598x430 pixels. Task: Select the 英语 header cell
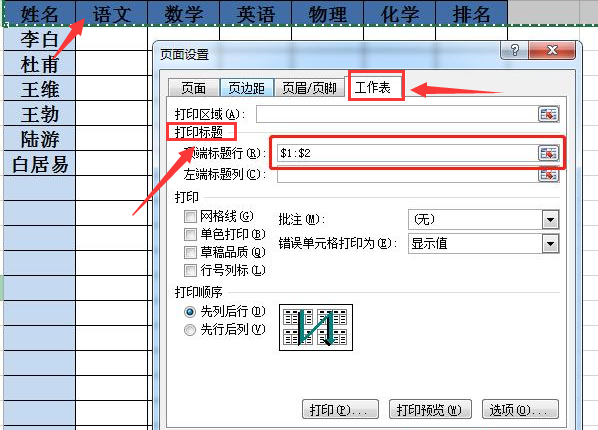(x=256, y=13)
